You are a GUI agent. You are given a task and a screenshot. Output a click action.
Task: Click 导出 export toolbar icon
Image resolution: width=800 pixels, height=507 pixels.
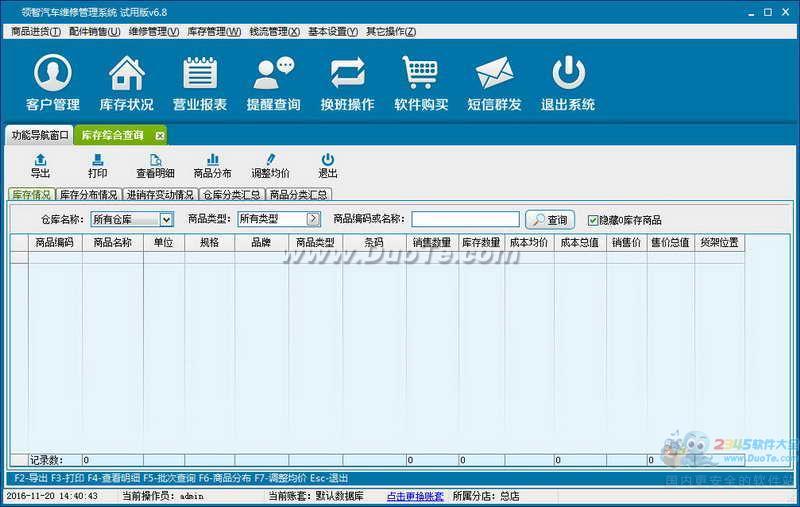pyautogui.click(x=40, y=166)
